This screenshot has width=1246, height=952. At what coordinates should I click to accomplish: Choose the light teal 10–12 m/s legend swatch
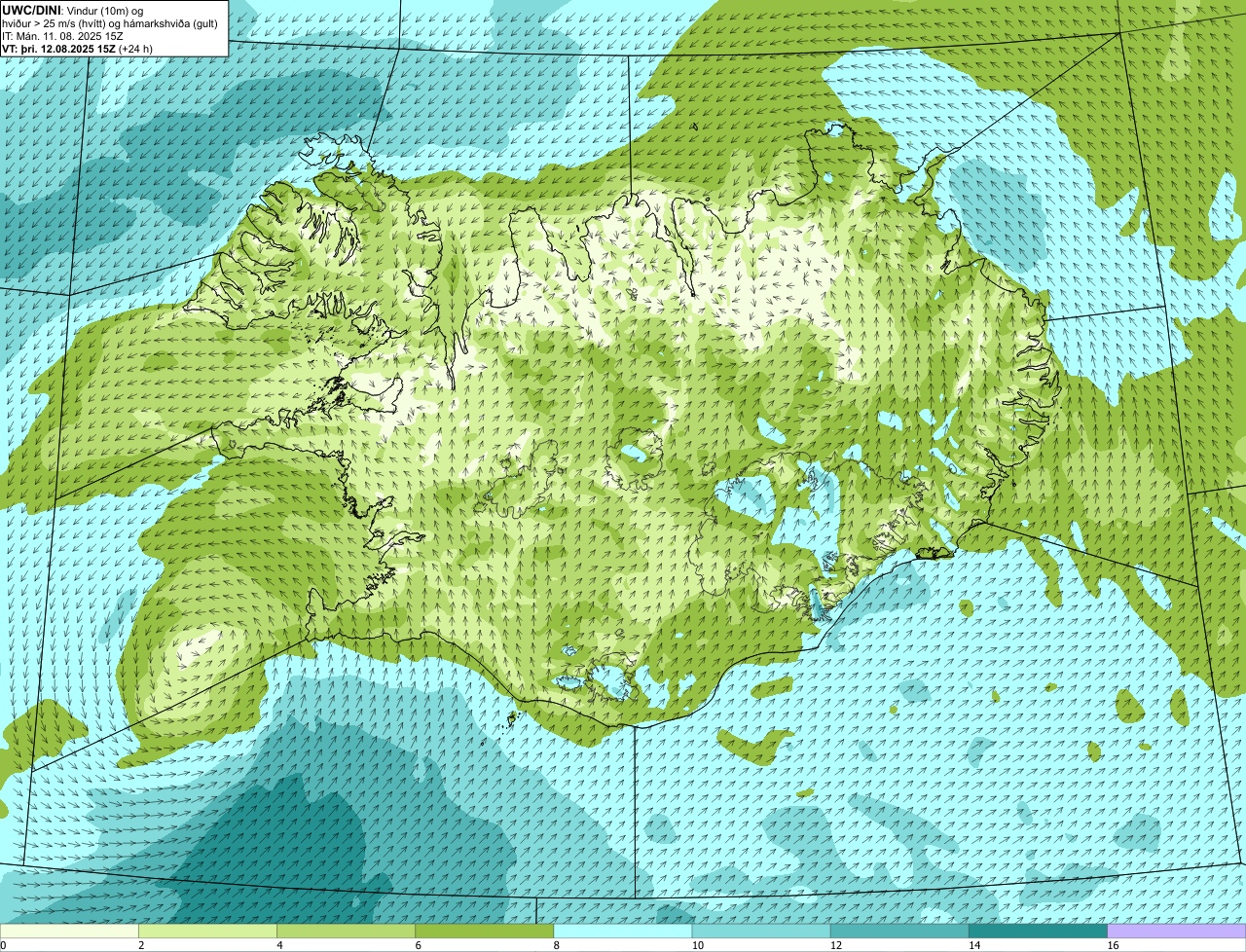click(x=761, y=932)
